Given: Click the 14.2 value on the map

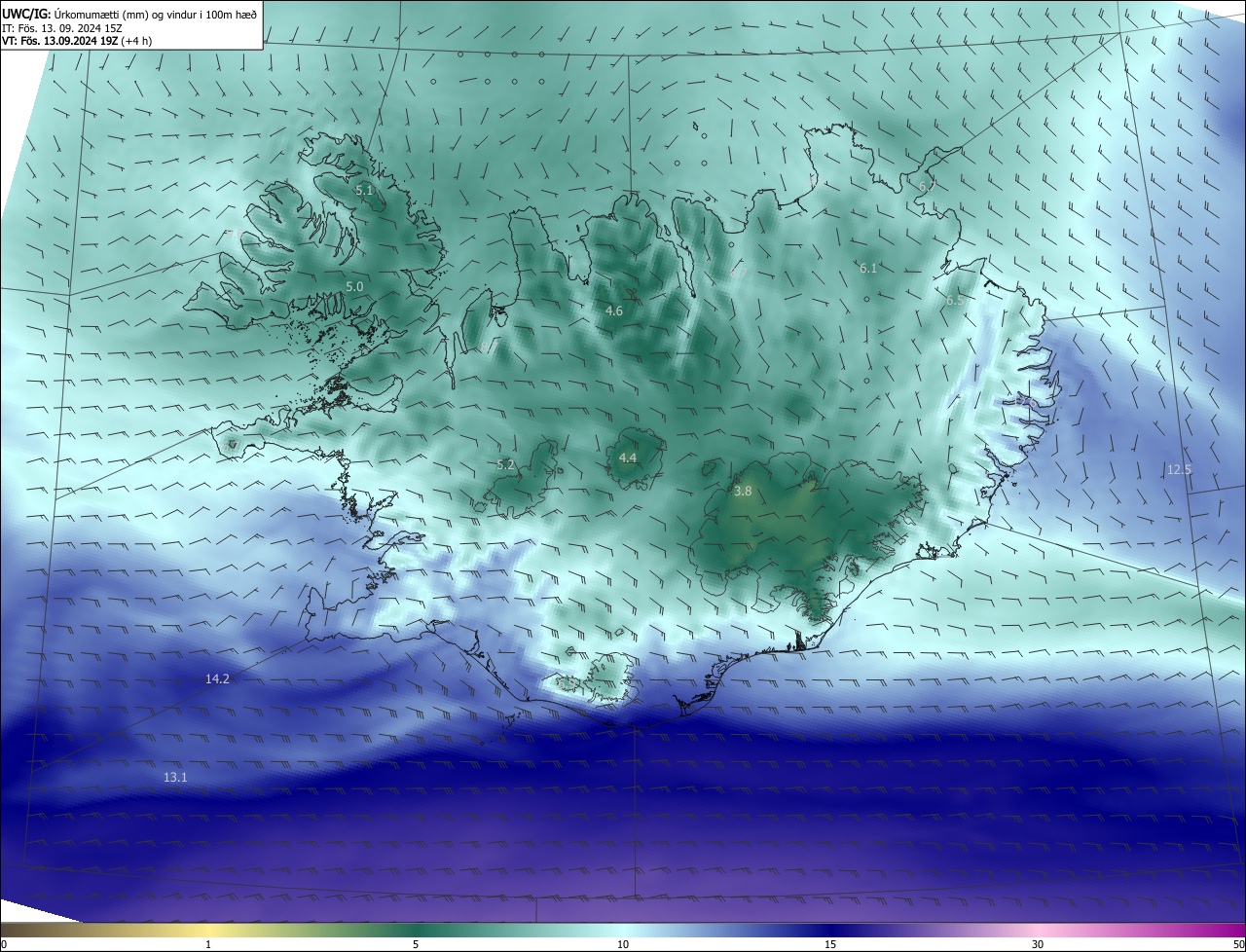Looking at the screenshot, I should click(217, 679).
